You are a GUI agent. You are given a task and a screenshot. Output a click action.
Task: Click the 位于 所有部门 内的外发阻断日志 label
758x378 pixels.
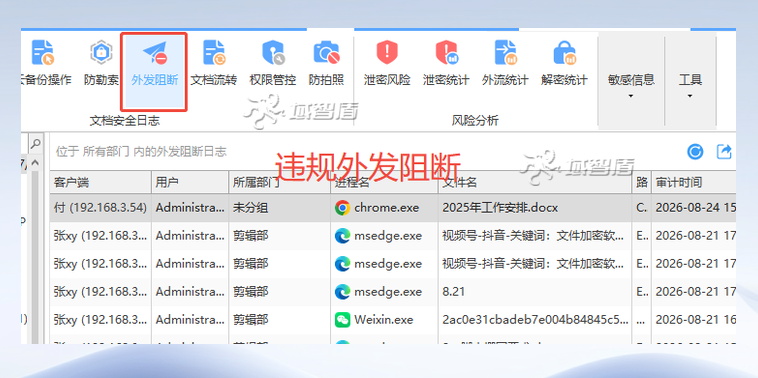pyautogui.click(x=141, y=152)
